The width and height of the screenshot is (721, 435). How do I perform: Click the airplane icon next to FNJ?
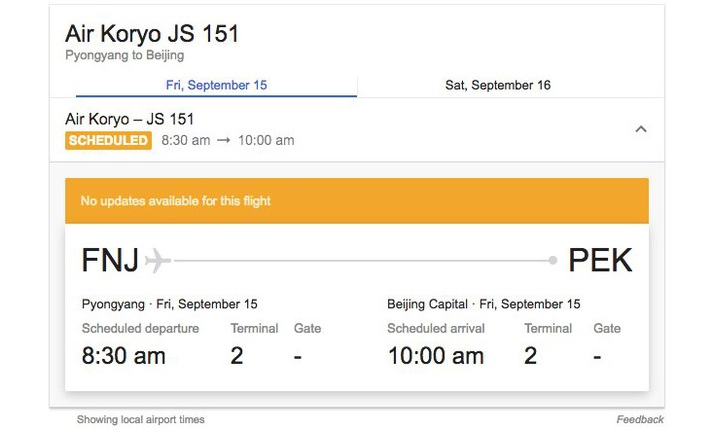click(158, 261)
